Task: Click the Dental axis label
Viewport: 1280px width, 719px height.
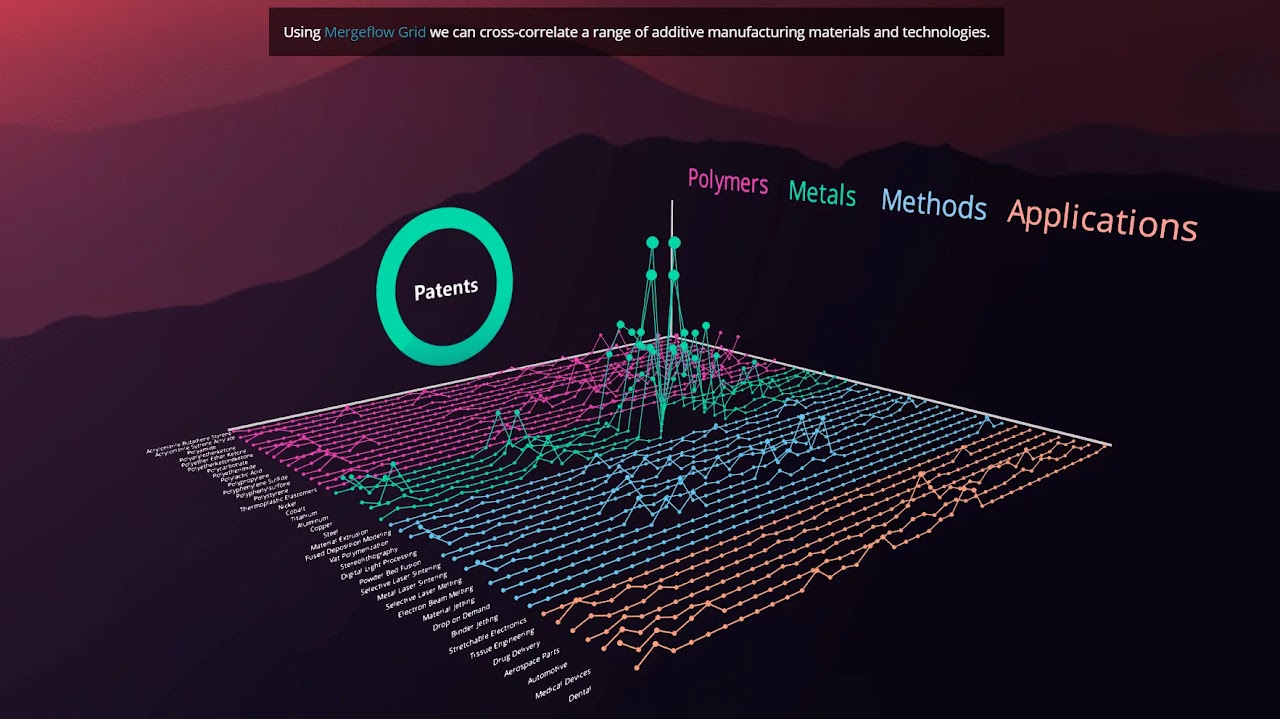Action: (x=580, y=694)
